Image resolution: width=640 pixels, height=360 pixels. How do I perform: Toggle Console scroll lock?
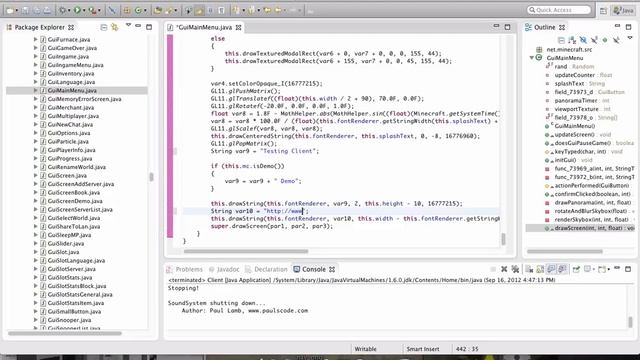click(x=540, y=269)
